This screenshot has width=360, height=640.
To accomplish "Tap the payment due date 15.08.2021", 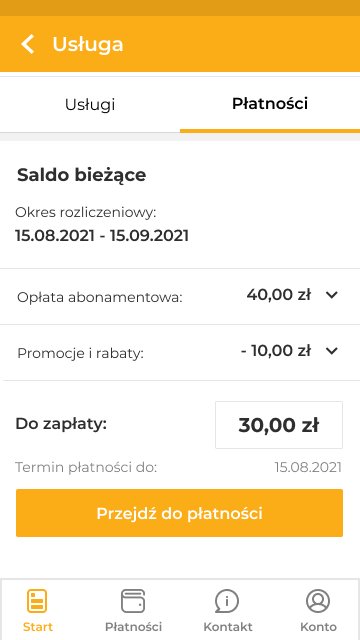I will (x=308, y=468).
